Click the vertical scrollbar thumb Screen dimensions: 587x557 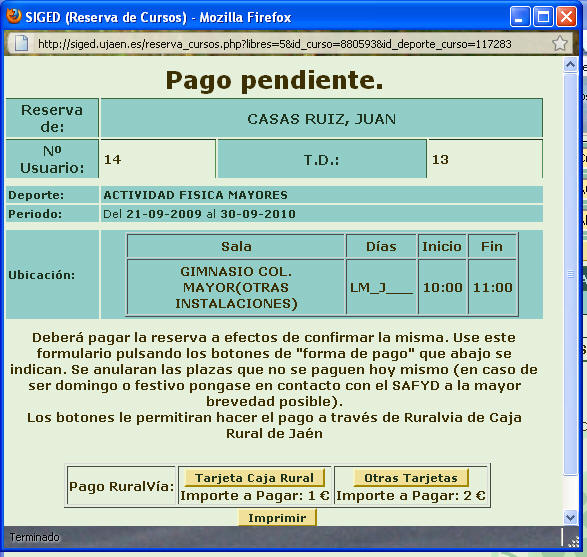coord(571,274)
